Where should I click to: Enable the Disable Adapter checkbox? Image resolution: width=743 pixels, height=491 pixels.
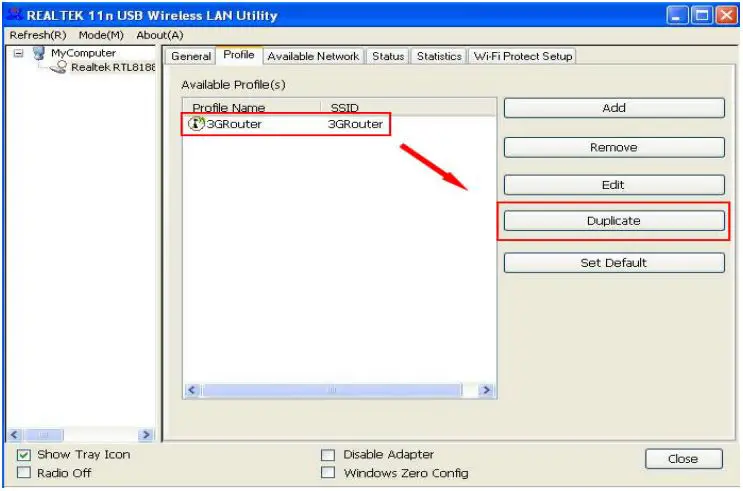pyautogui.click(x=328, y=455)
